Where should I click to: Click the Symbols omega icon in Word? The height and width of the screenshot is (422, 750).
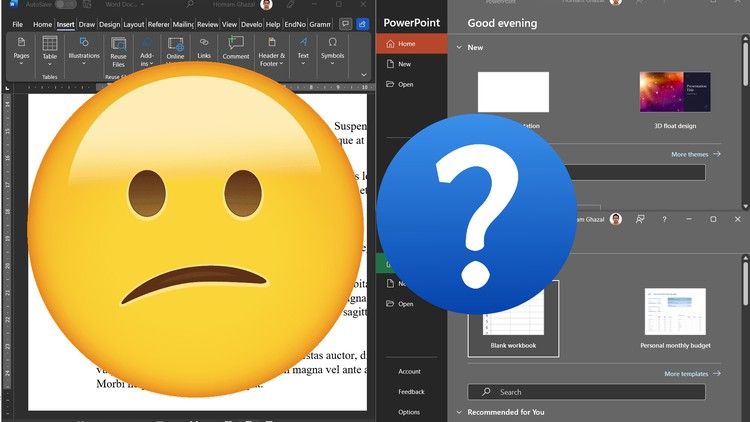click(x=332, y=42)
